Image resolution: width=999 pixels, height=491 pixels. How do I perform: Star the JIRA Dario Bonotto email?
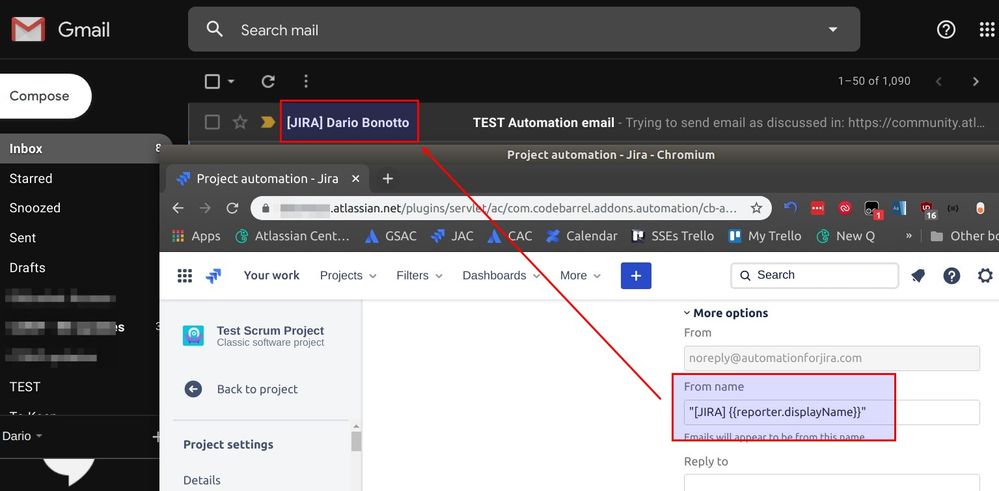[x=240, y=122]
